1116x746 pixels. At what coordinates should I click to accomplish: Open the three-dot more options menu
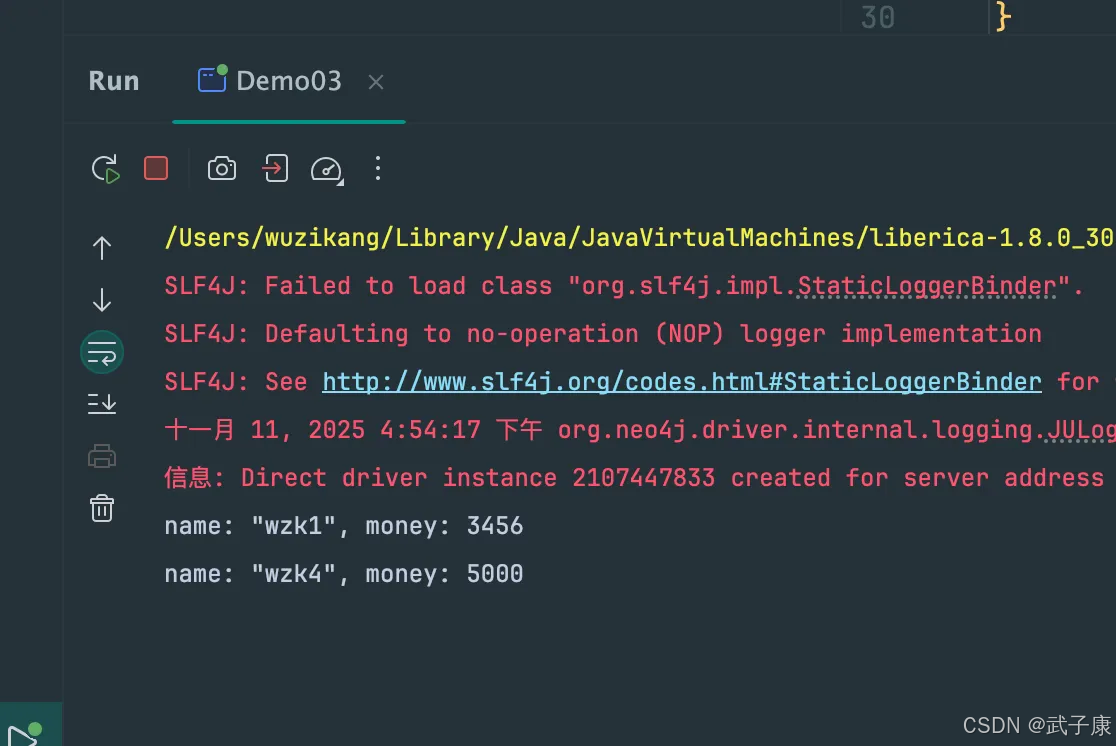tap(377, 168)
